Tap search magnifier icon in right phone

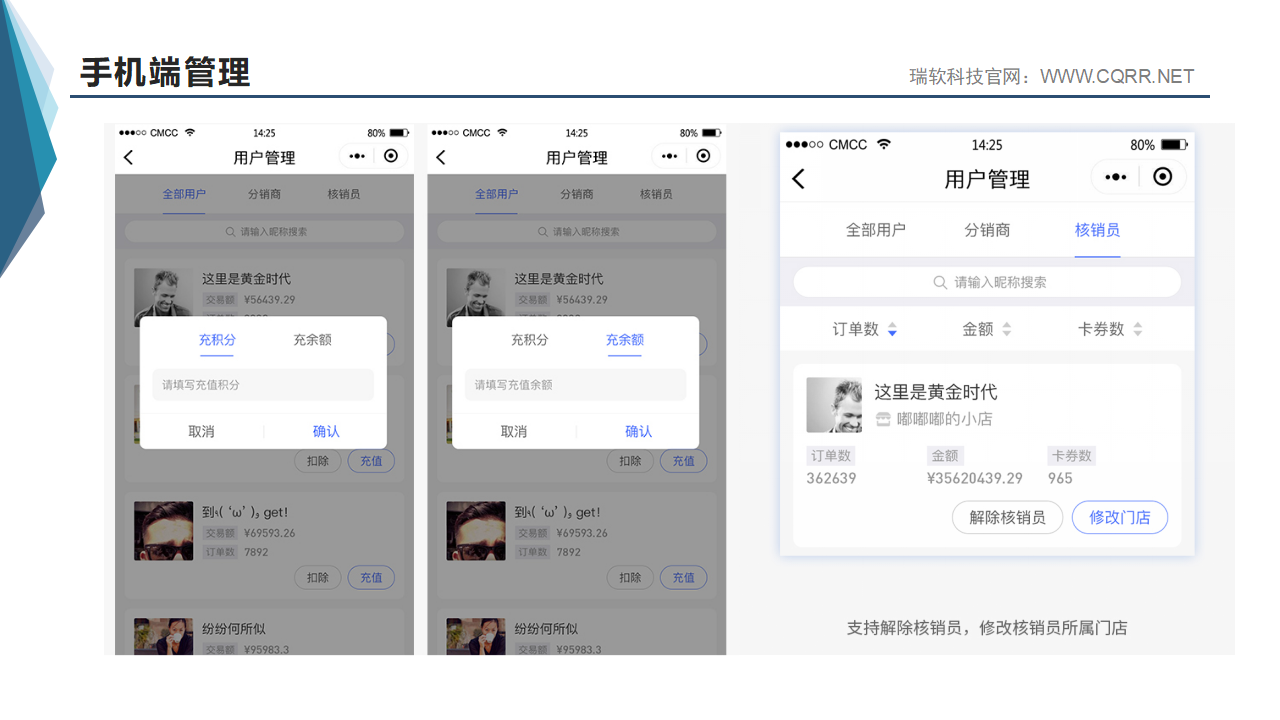940,282
